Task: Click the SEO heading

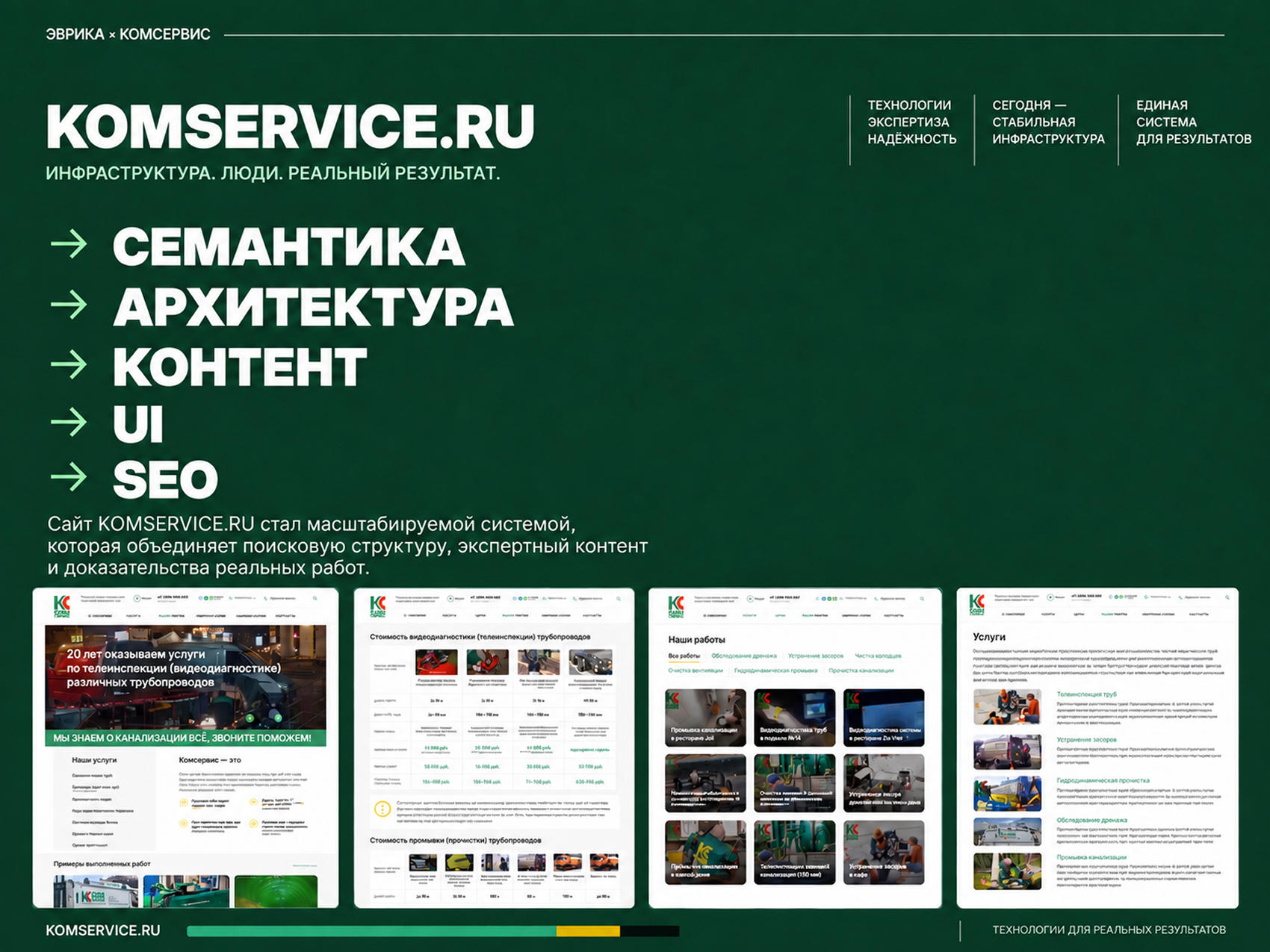Action: [165, 479]
